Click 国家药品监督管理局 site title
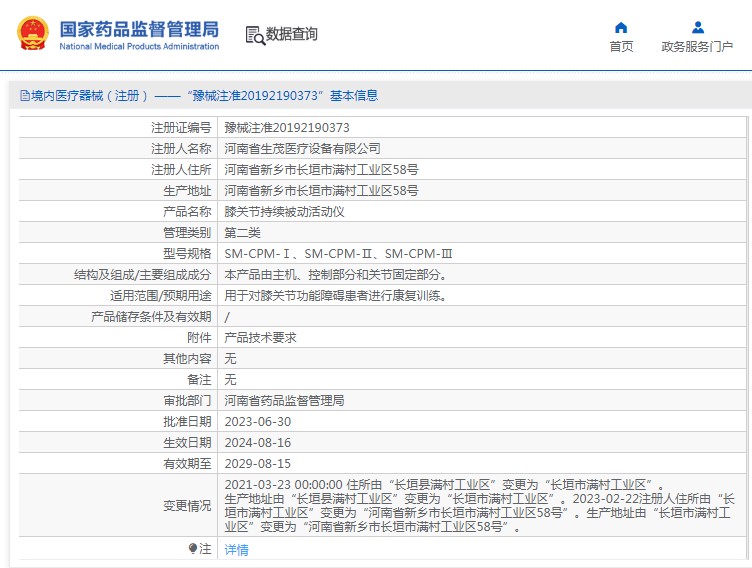This screenshot has width=752, height=568. click(139, 29)
